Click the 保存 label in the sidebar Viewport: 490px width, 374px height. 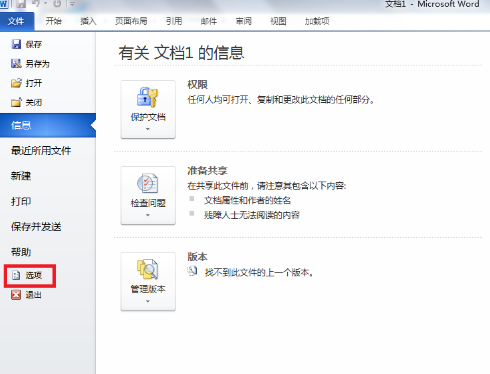(x=34, y=44)
